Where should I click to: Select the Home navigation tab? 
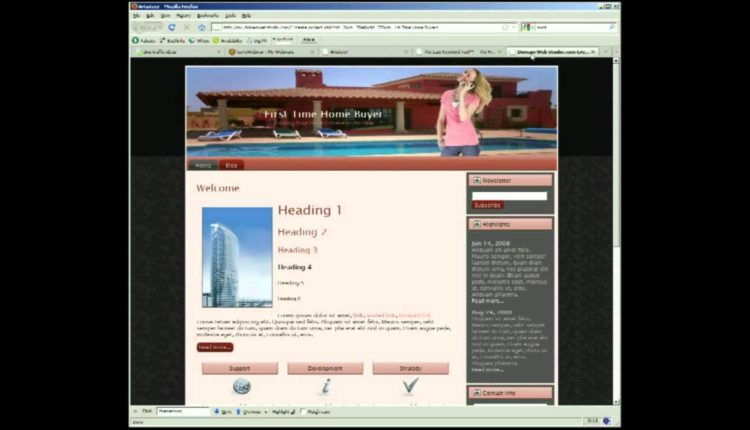click(203, 165)
